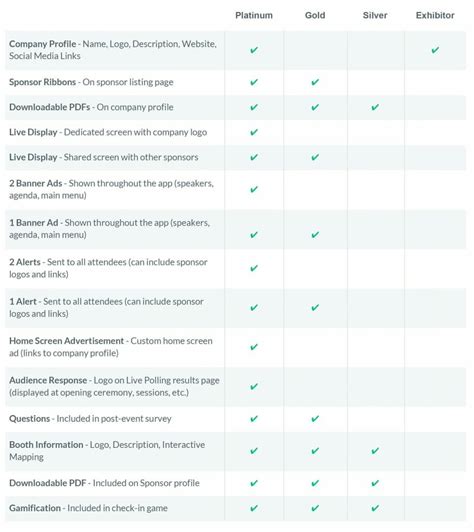Click Silver checkmark for Booth Information
Screen dimensions: 474x532
click(375, 451)
